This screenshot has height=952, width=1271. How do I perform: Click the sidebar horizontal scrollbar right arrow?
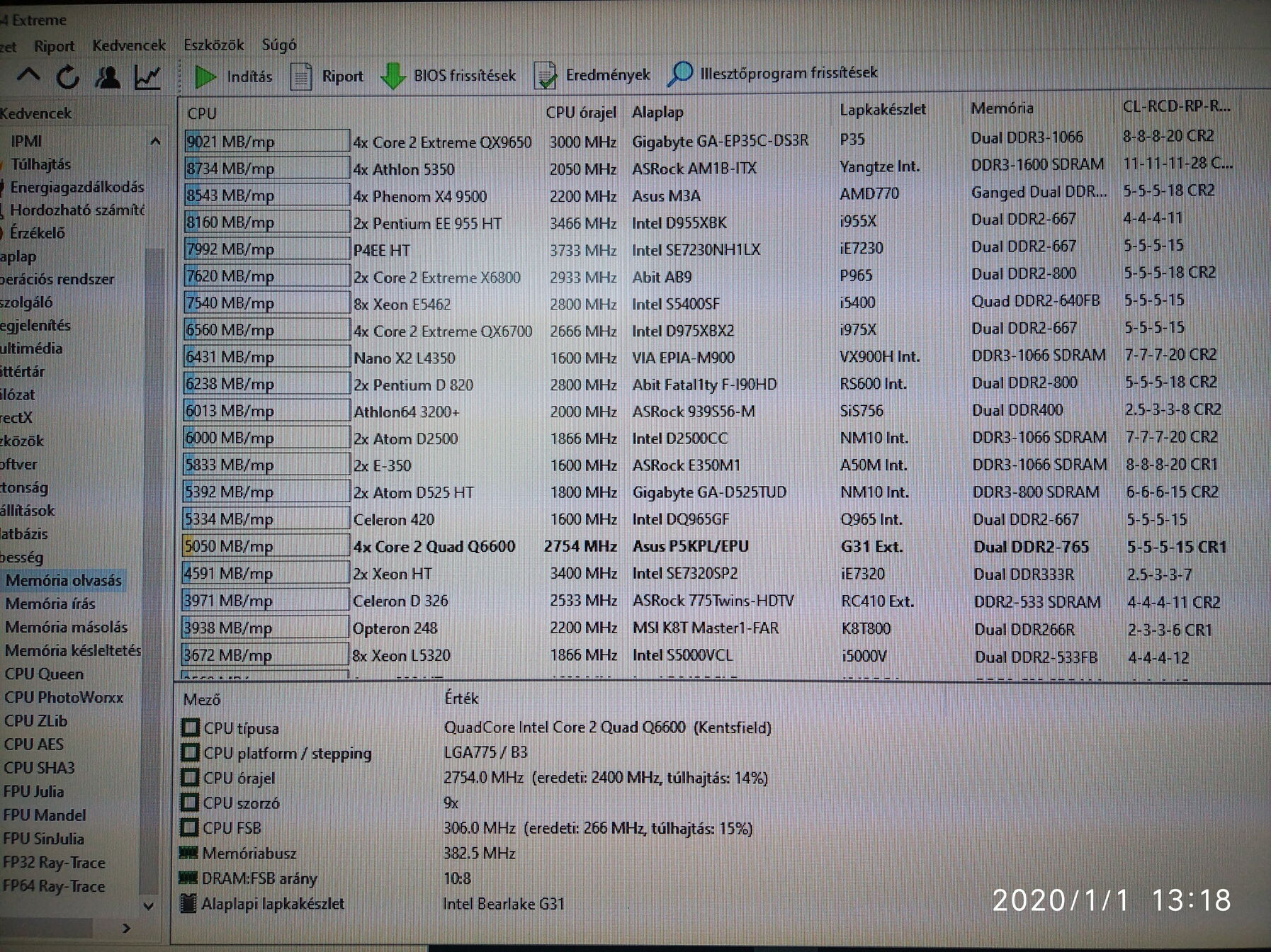[126, 928]
